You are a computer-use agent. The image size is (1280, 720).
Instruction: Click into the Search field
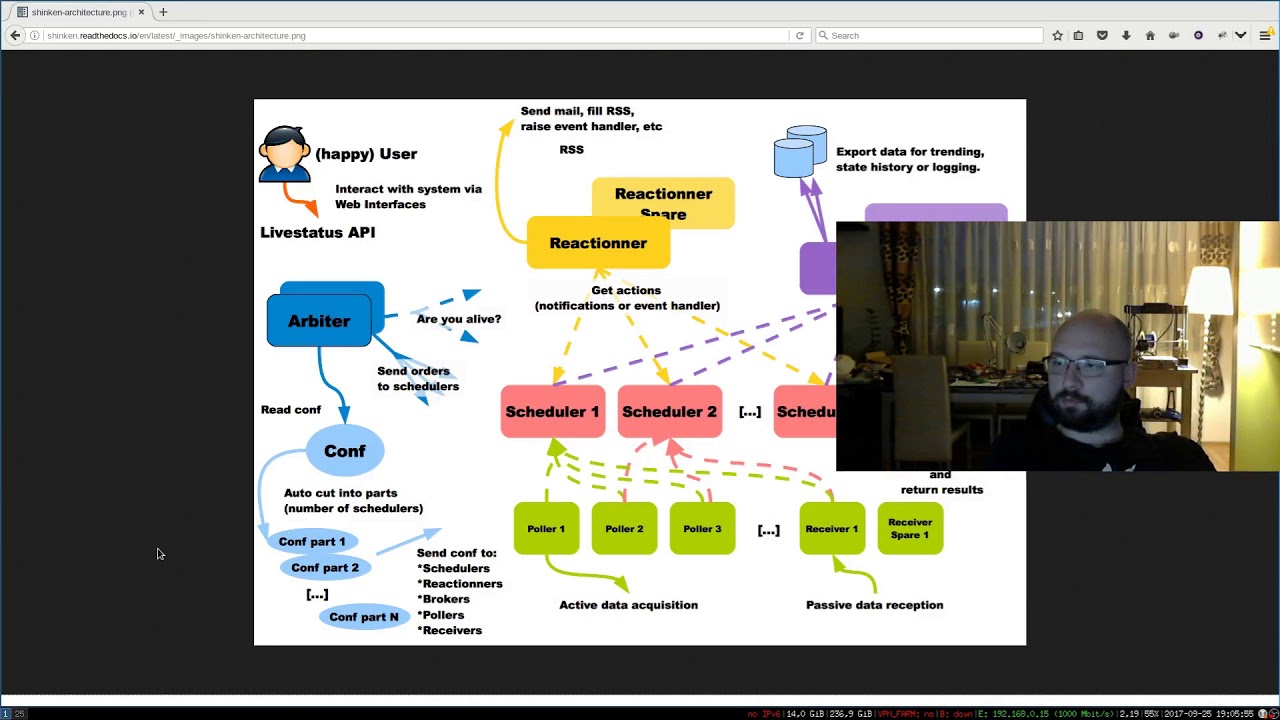click(x=927, y=35)
